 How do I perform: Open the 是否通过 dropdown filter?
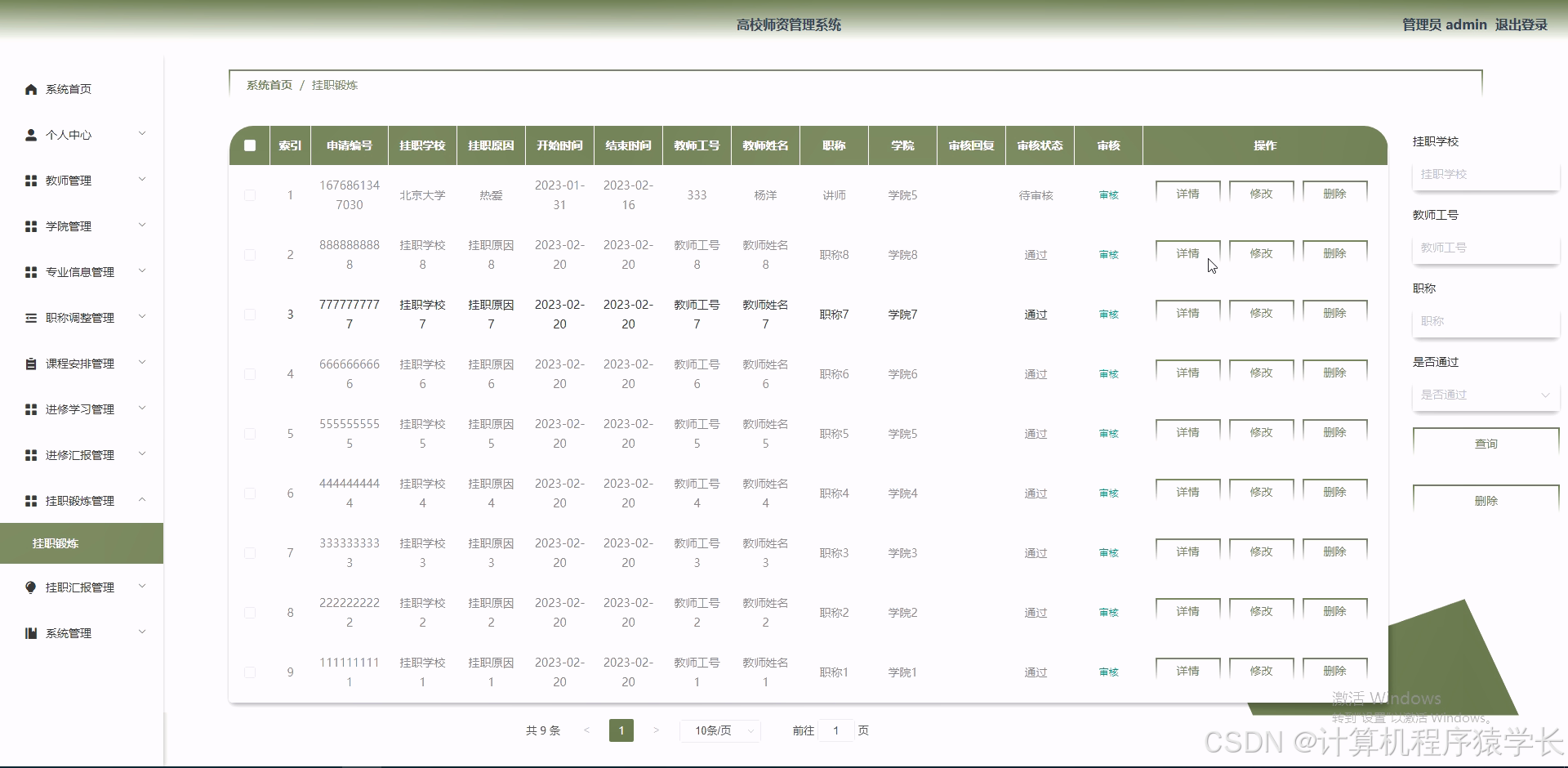[1486, 395]
